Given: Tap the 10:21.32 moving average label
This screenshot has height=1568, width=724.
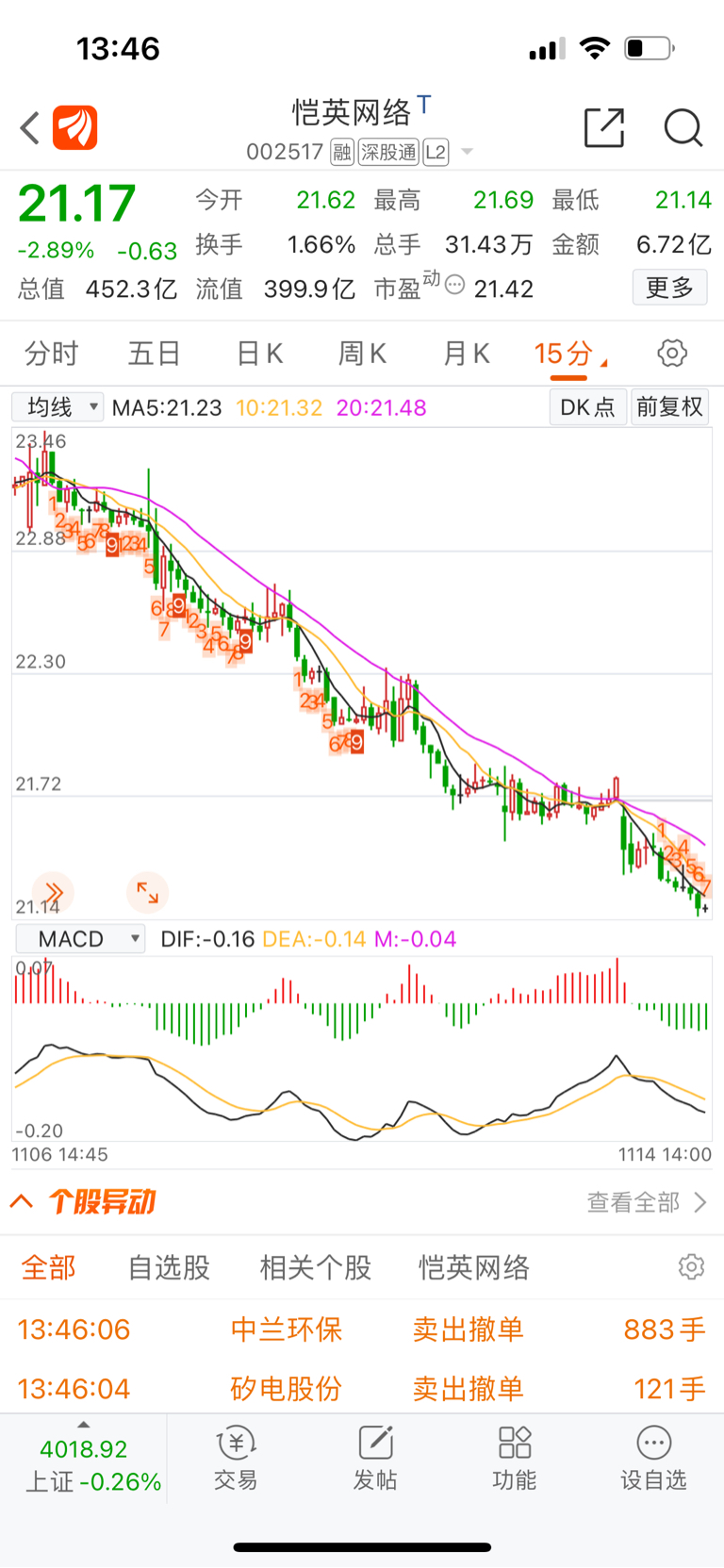Looking at the screenshot, I should [279, 408].
